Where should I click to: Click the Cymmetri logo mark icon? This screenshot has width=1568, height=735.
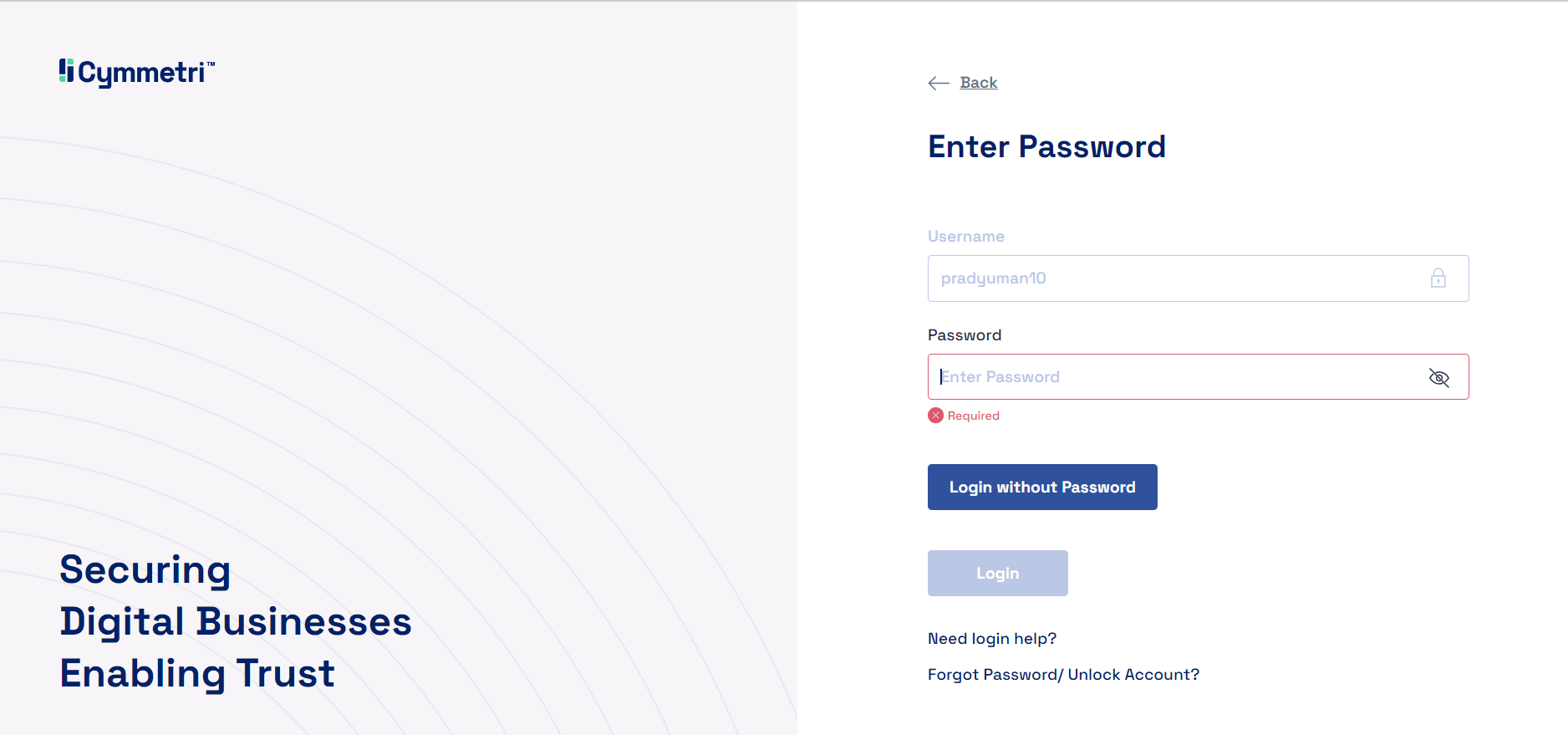(66, 71)
